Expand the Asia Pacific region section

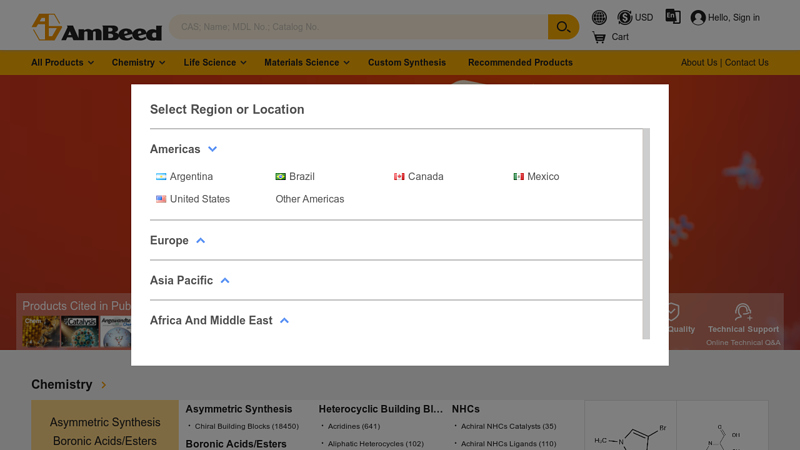pos(224,281)
